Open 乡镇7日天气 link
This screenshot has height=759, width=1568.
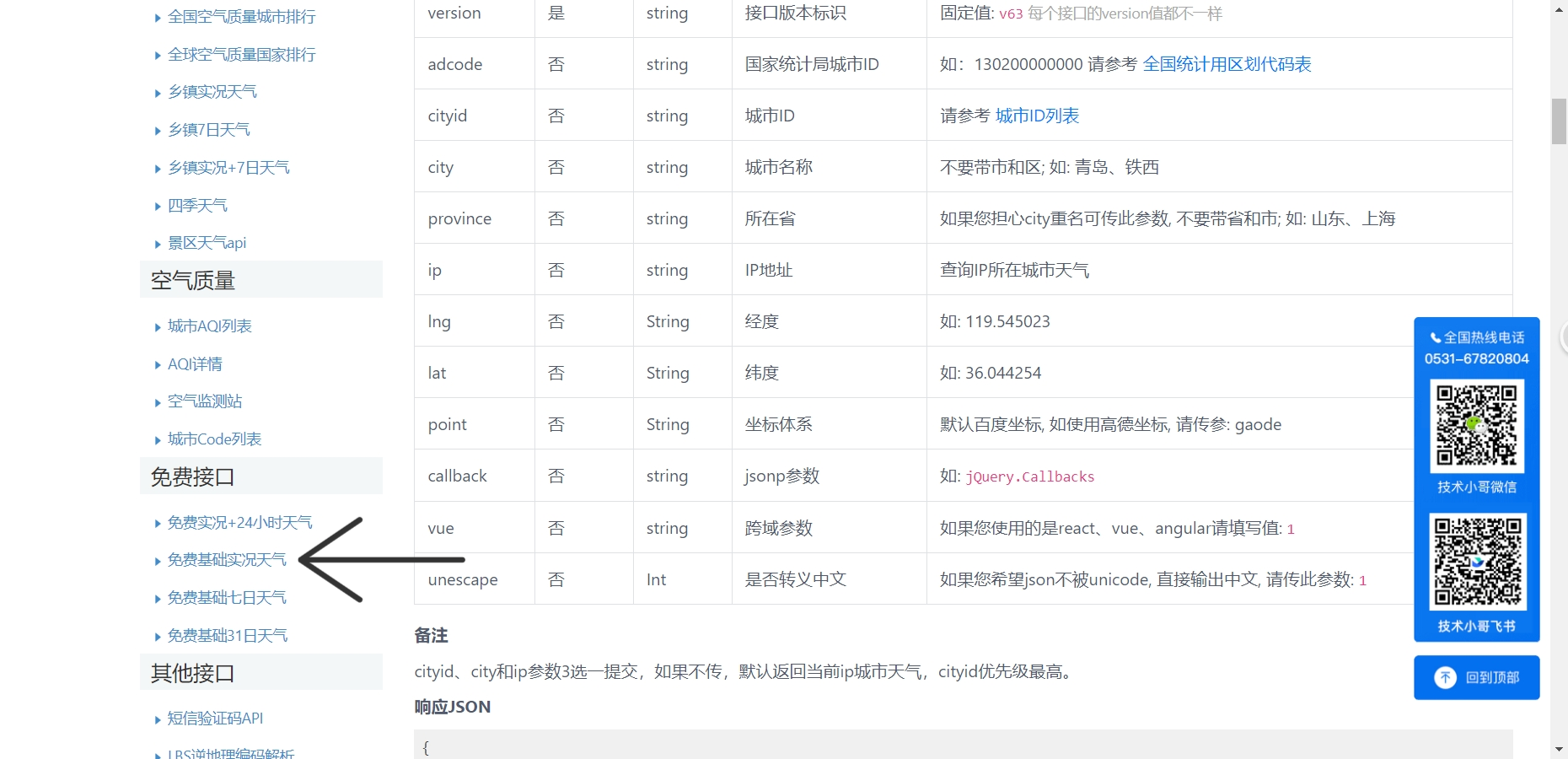pyautogui.click(x=209, y=130)
